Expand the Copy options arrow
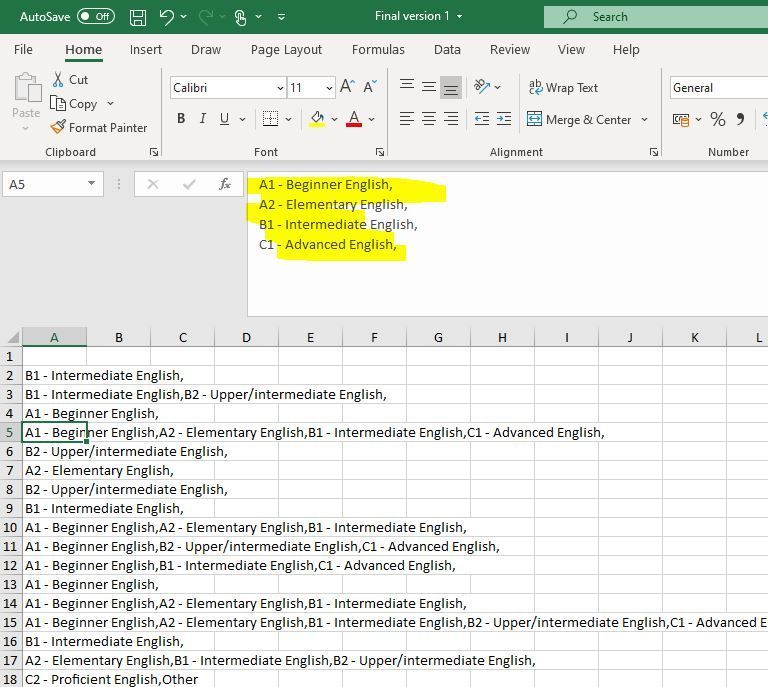768x687 pixels. (110, 104)
